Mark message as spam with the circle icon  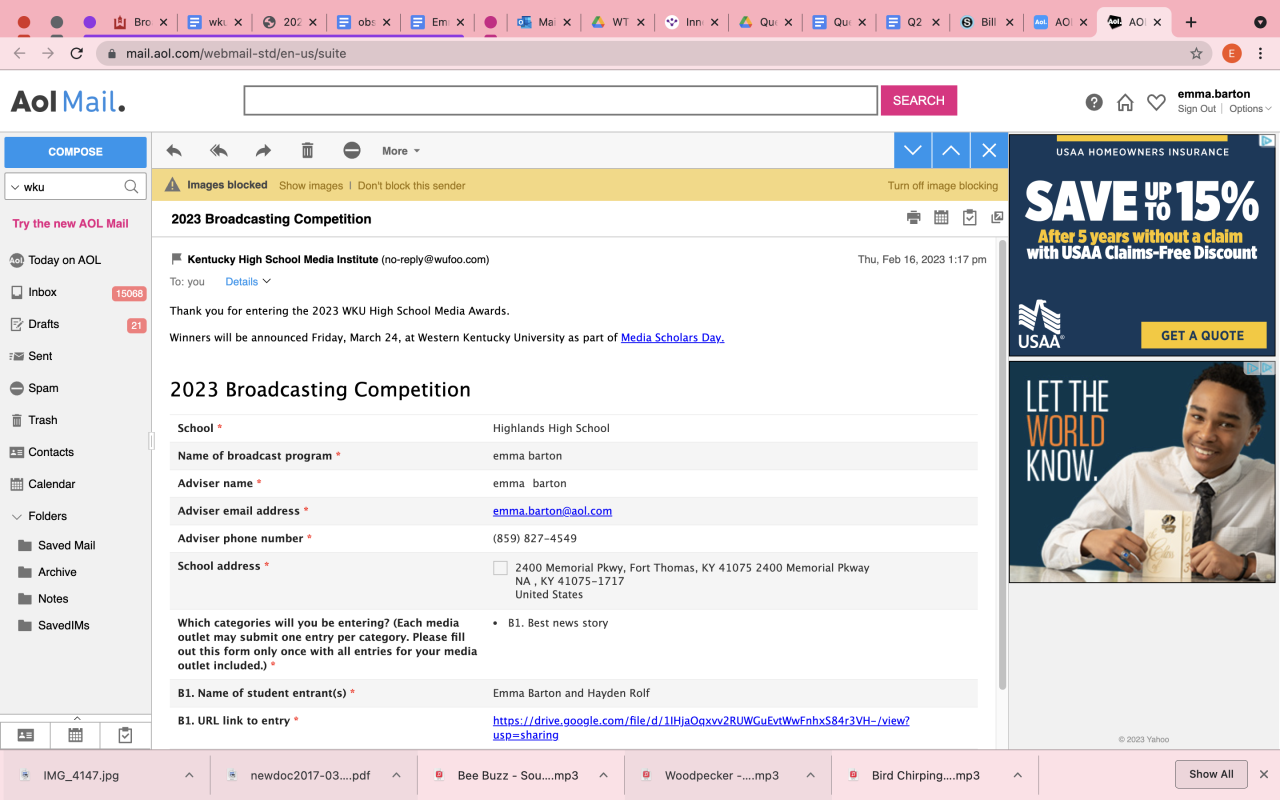[352, 151]
